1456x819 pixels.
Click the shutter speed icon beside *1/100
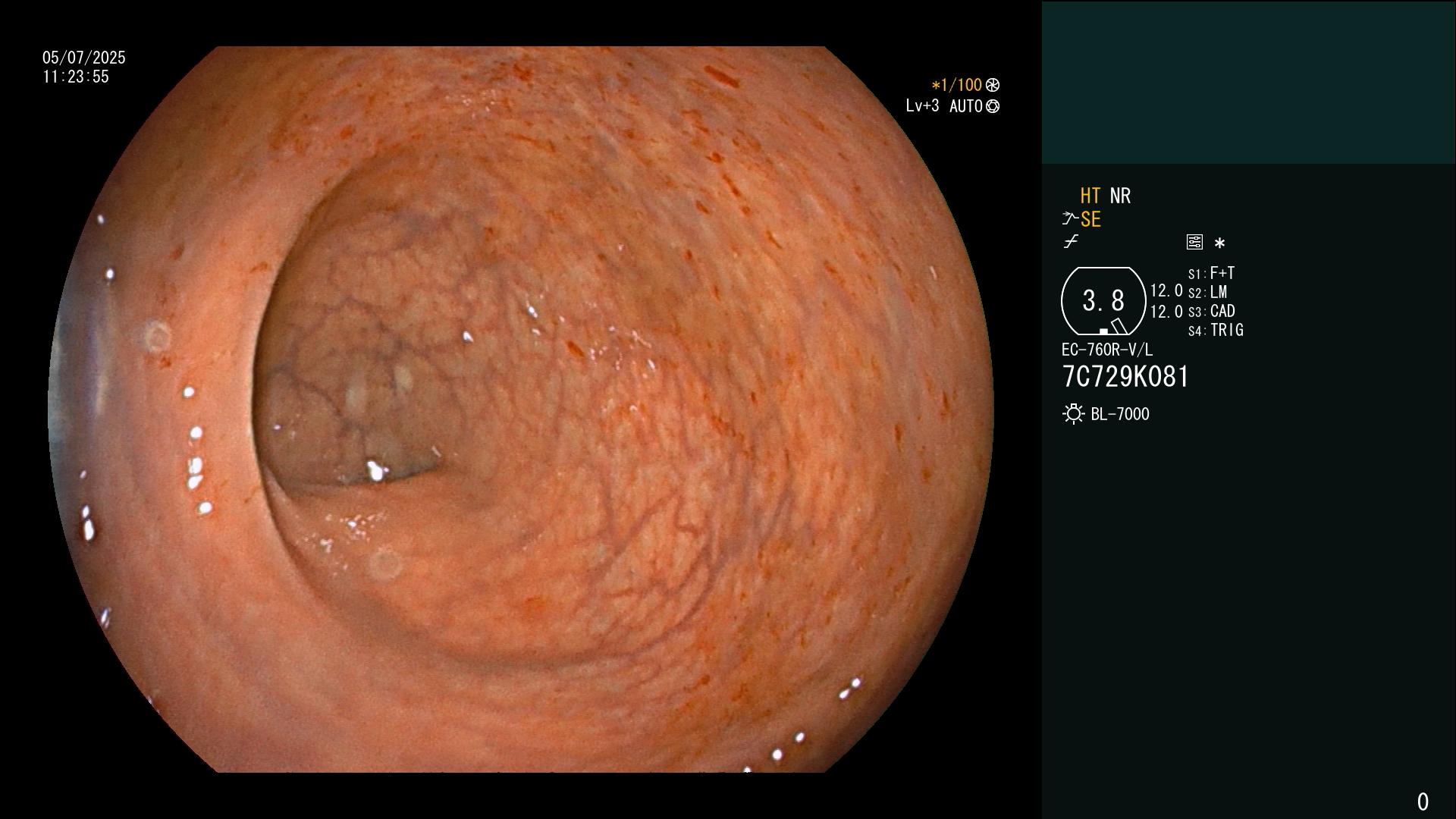point(993,85)
